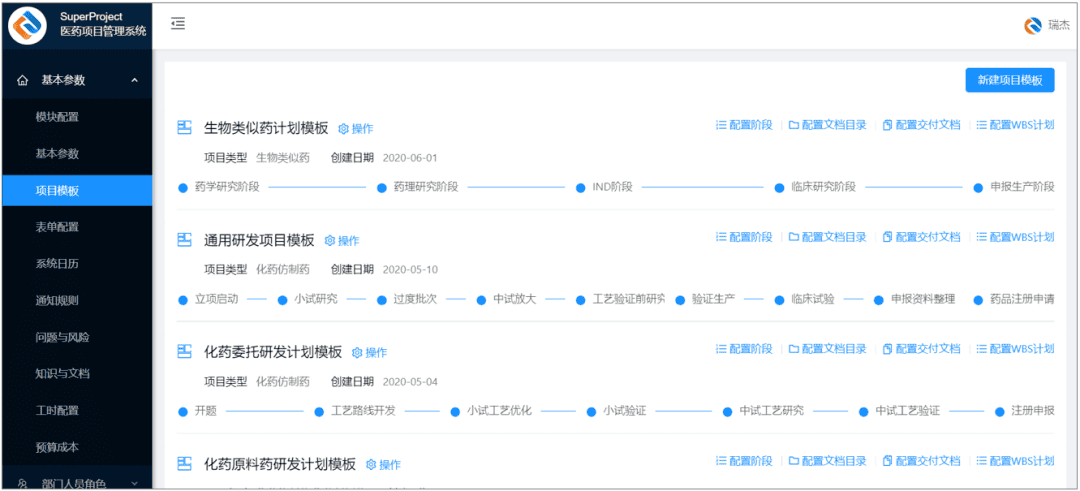The height and width of the screenshot is (491, 1080).
Task: Open 预算成本 in the sidebar
Action: (57, 447)
